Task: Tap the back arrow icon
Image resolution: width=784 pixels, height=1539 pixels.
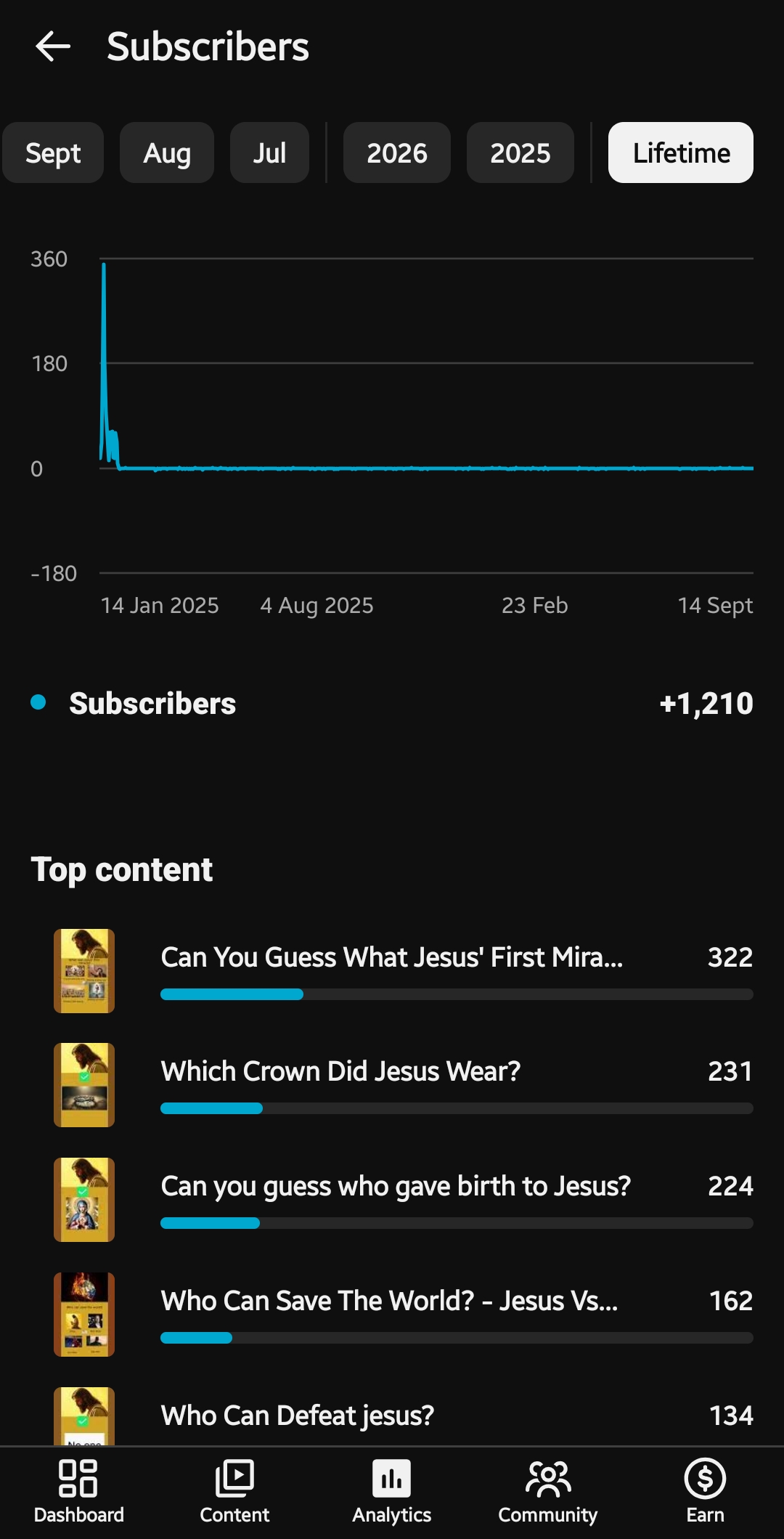Action: point(53,46)
